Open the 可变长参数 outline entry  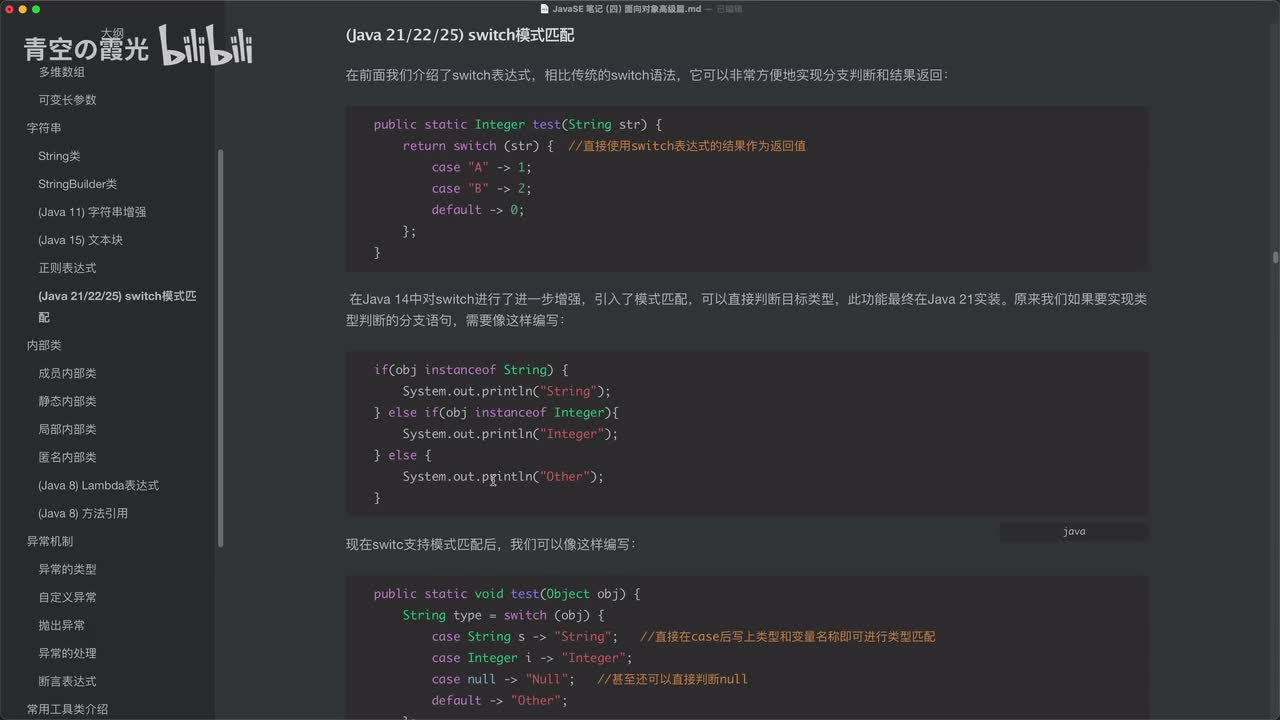coord(67,100)
